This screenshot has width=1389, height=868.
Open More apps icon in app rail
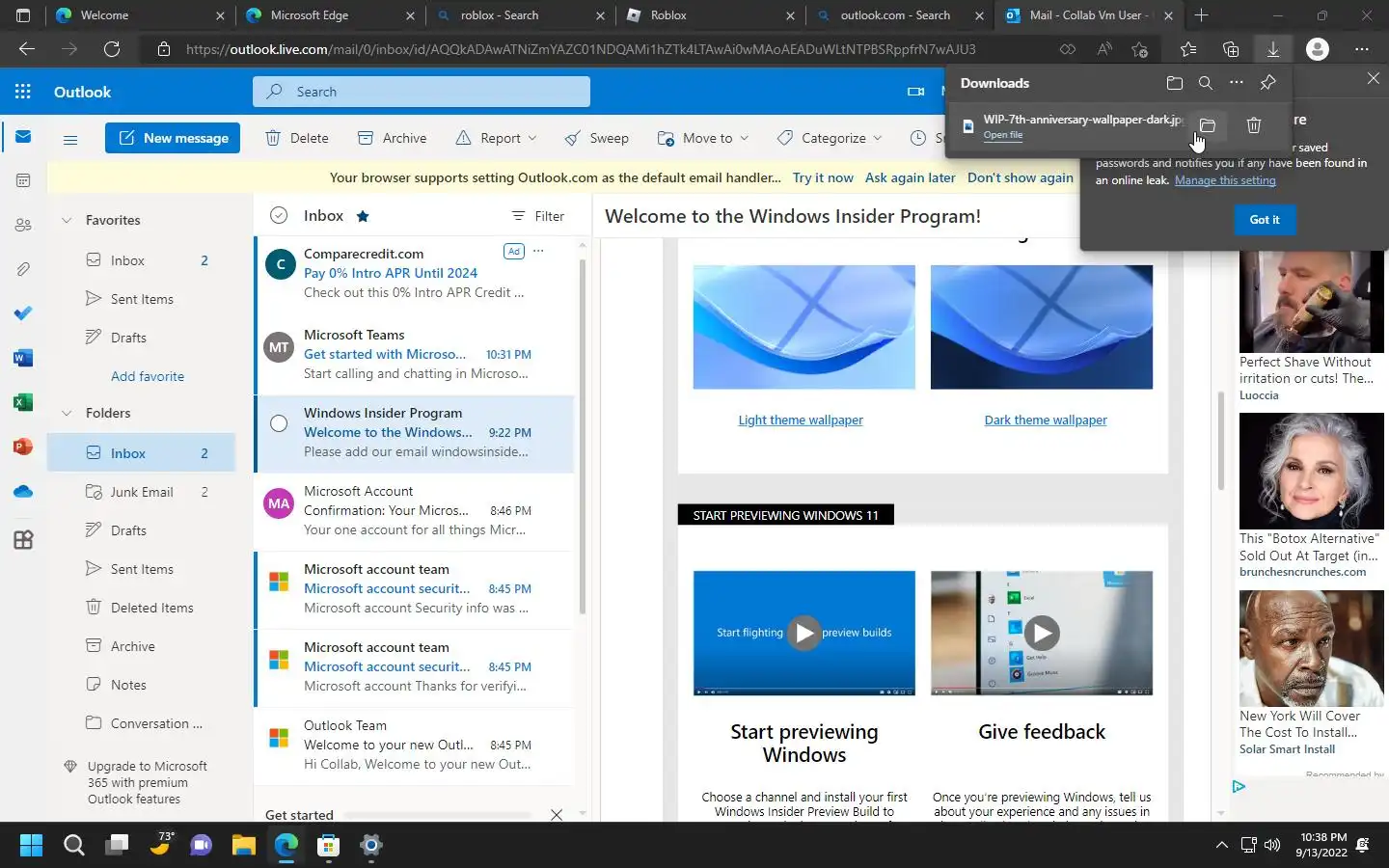[23, 540]
